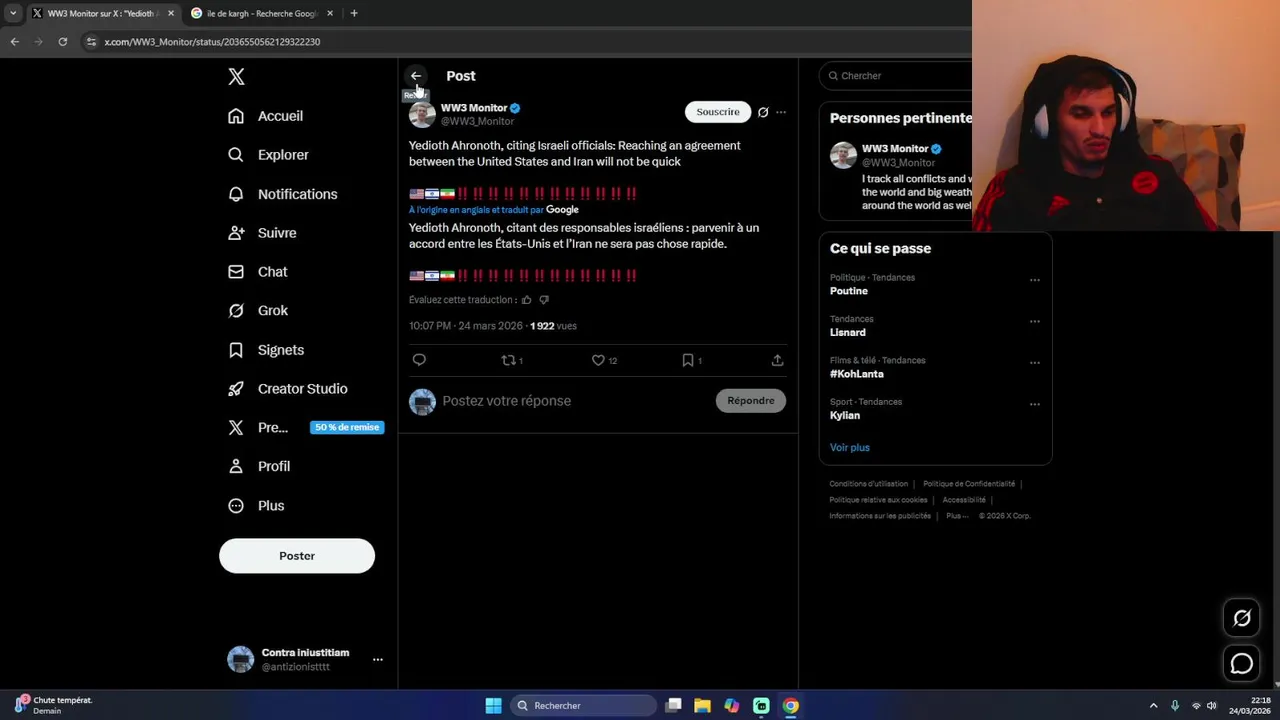1280x720 pixels.
Task: Repost the post with retweet icon
Action: tap(508, 360)
